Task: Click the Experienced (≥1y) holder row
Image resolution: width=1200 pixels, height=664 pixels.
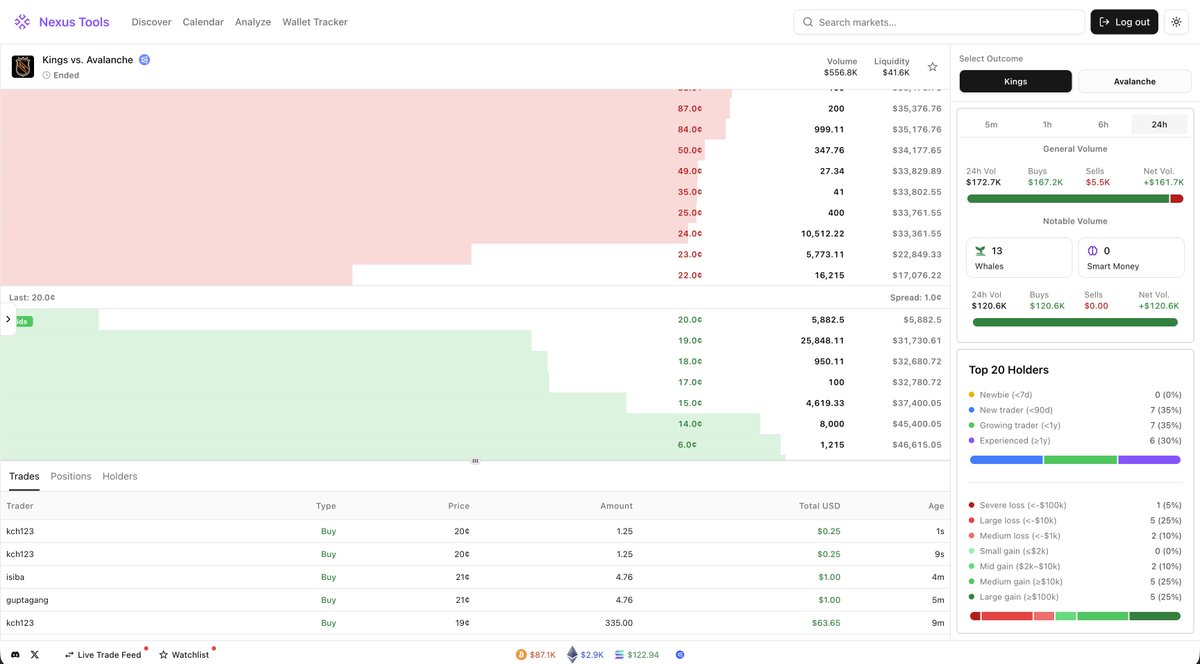Action: tap(1075, 440)
